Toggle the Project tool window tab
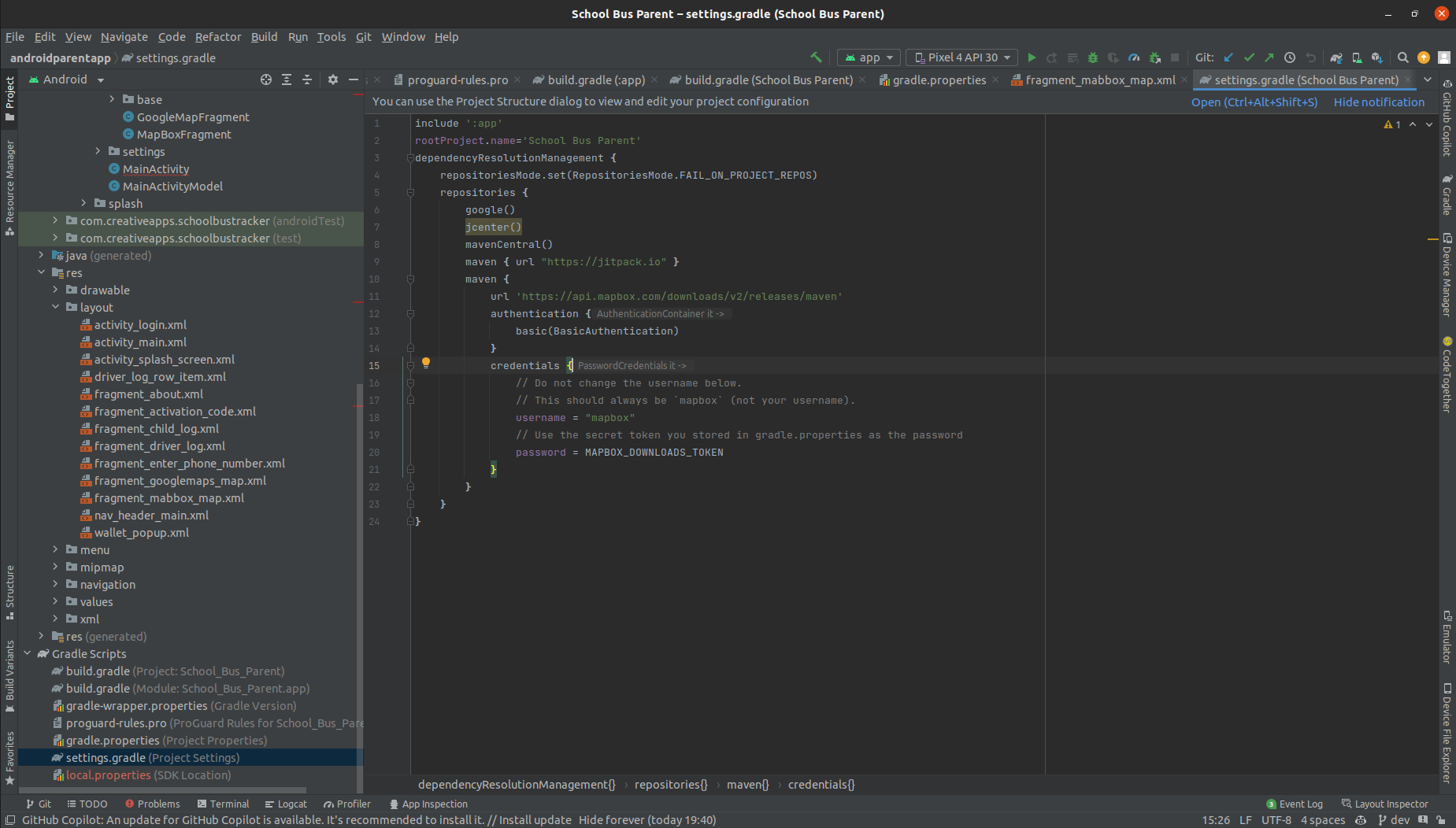 tap(9, 98)
